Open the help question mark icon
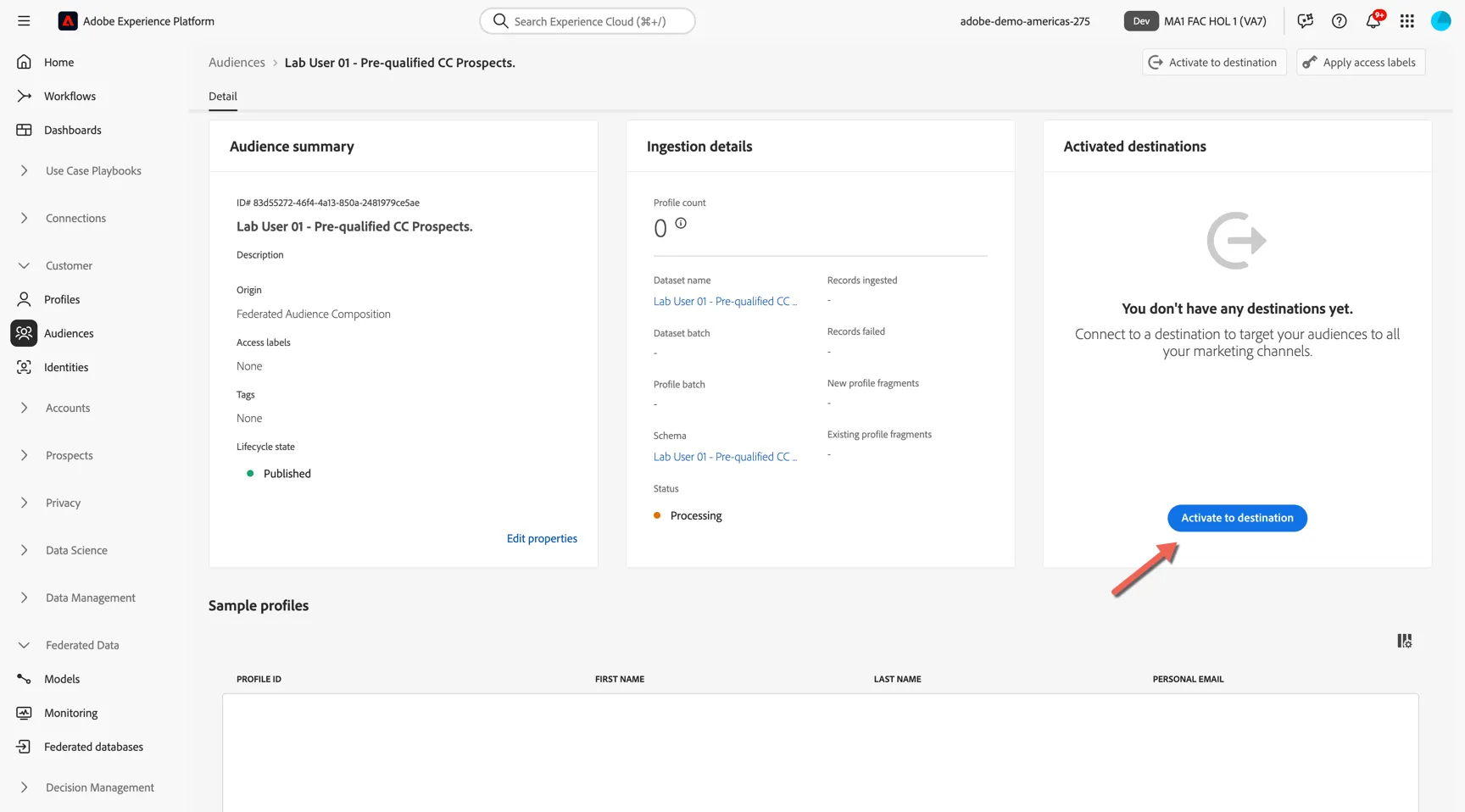 (1339, 21)
